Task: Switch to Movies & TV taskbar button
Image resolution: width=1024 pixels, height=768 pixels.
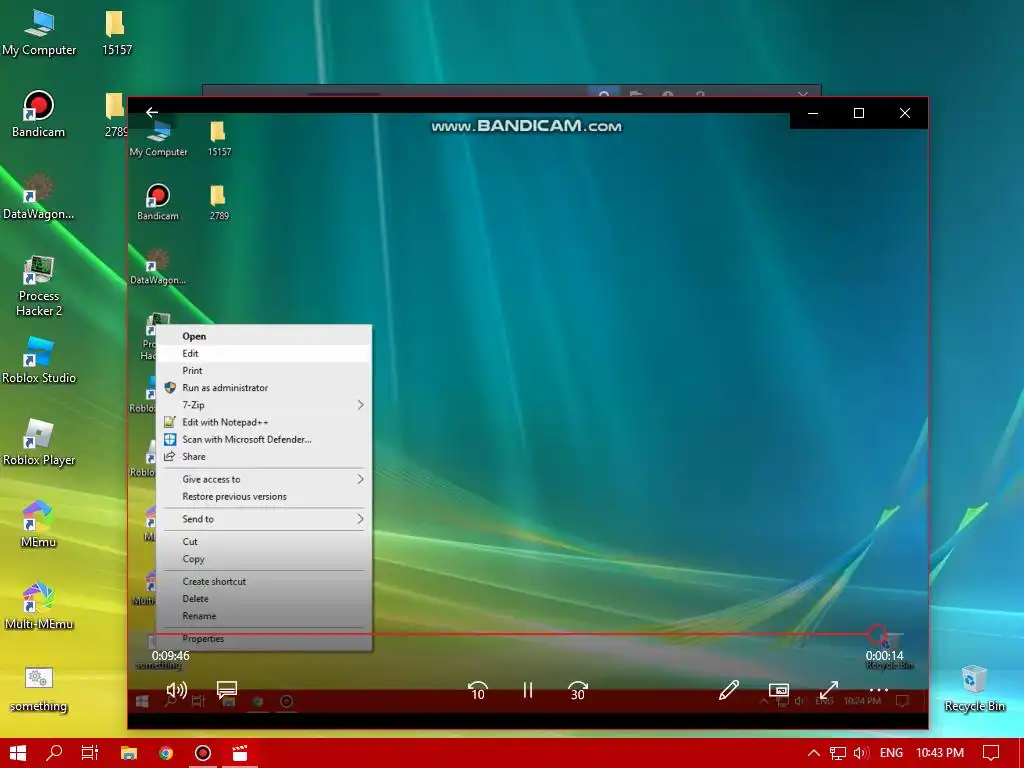Action: [240, 753]
